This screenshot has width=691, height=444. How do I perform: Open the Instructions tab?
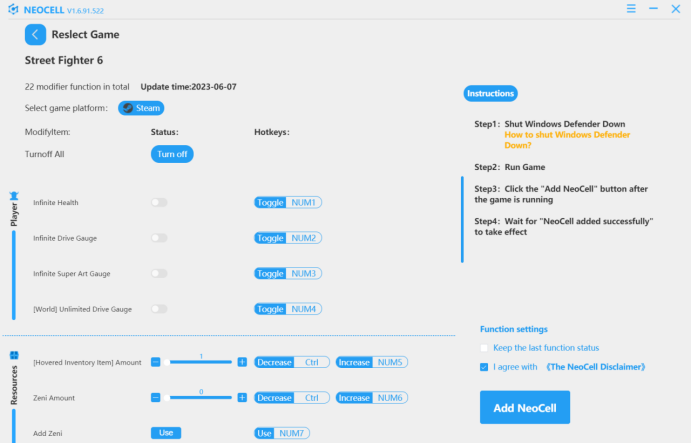[491, 94]
